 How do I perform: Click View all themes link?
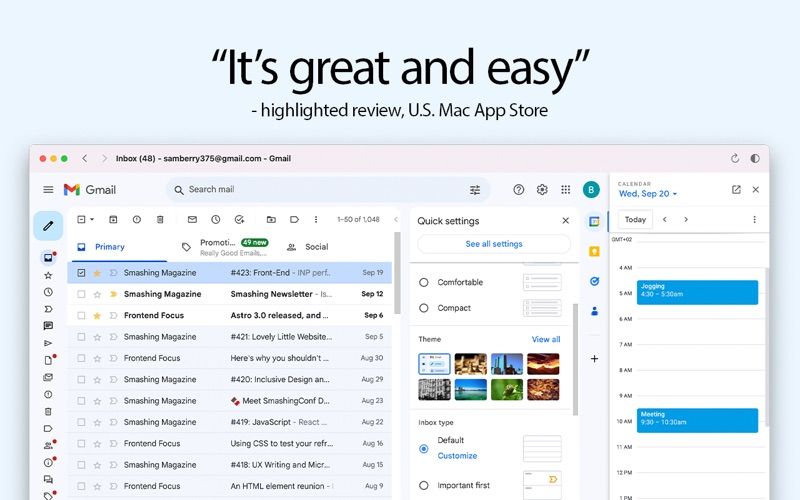[546, 339]
